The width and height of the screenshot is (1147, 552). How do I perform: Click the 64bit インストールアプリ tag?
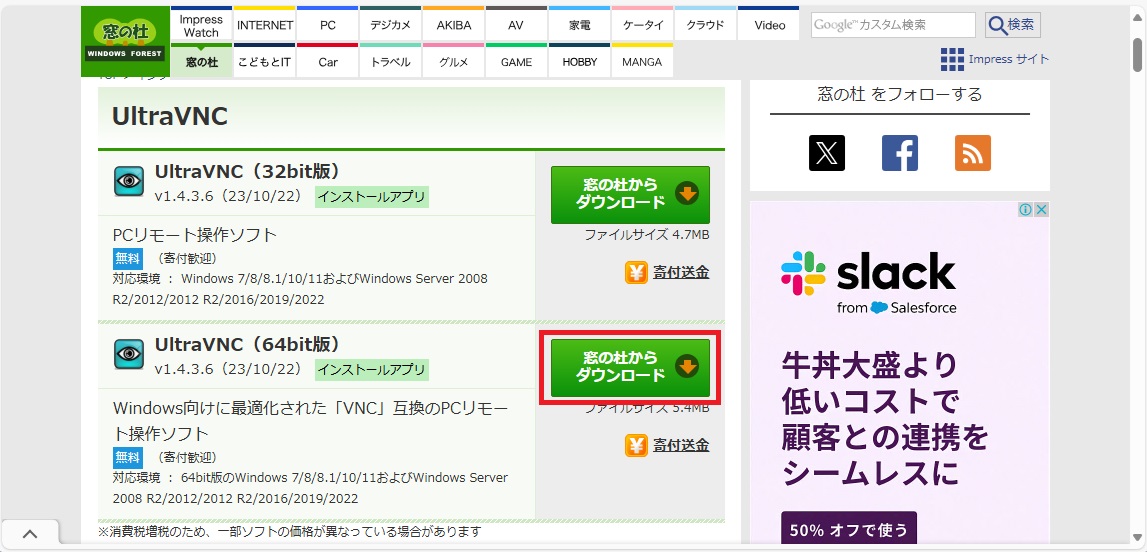tap(372, 369)
